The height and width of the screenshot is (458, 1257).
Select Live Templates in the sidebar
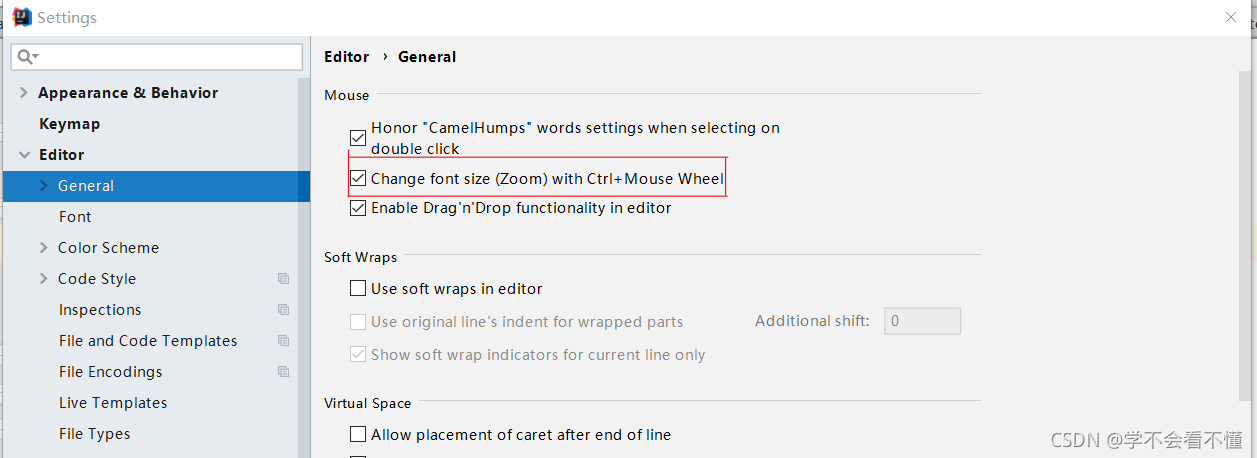click(113, 403)
